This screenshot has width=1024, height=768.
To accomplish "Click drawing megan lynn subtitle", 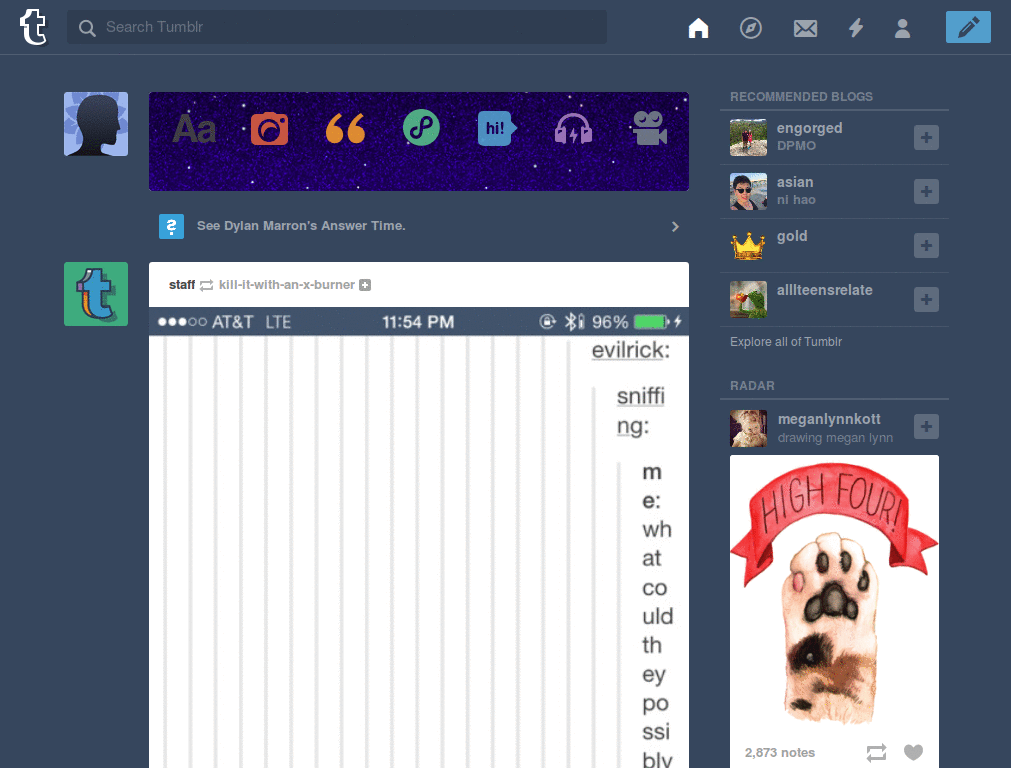I will tap(835, 438).
